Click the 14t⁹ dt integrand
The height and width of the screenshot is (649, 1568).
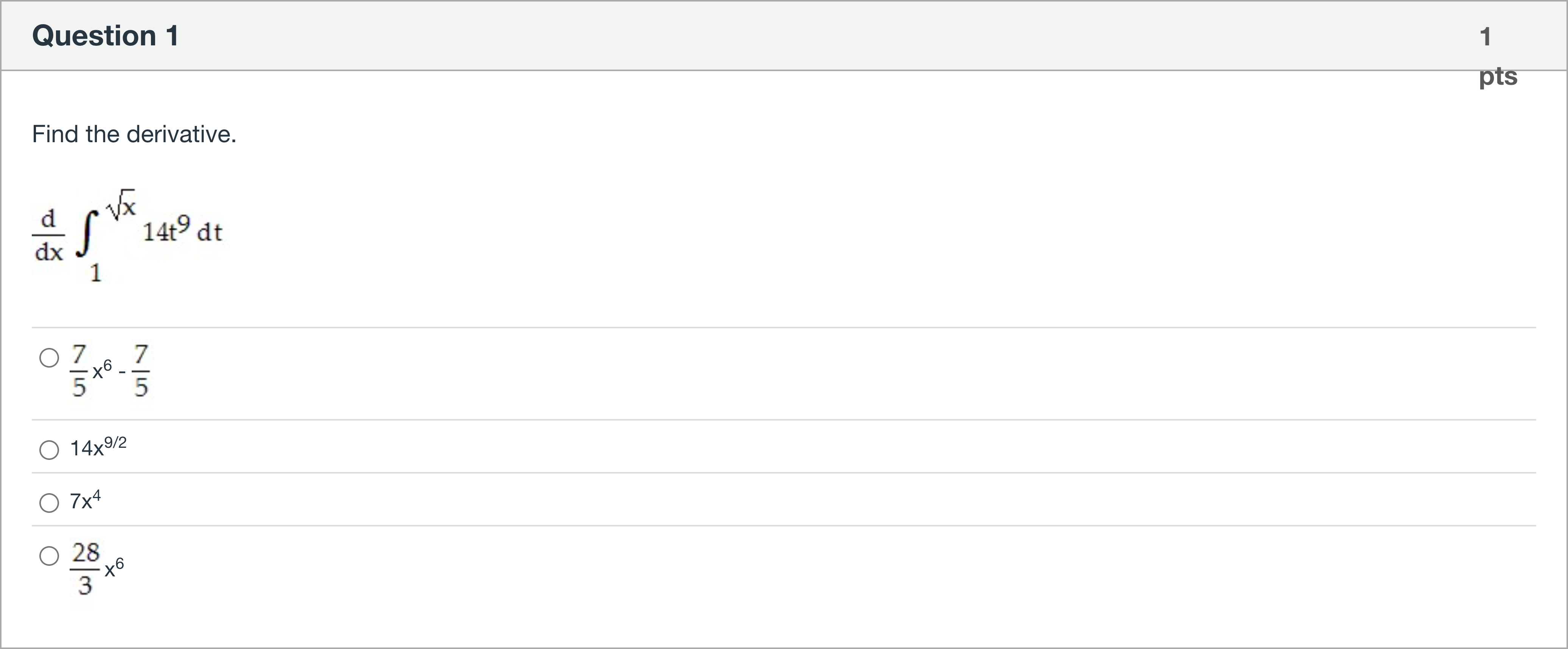click(x=182, y=231)
